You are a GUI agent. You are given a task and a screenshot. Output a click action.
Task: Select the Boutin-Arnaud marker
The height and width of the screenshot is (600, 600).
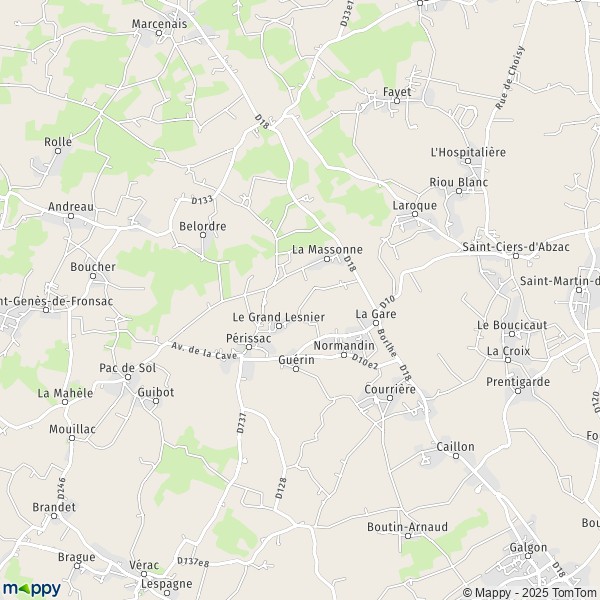(408, 536)
